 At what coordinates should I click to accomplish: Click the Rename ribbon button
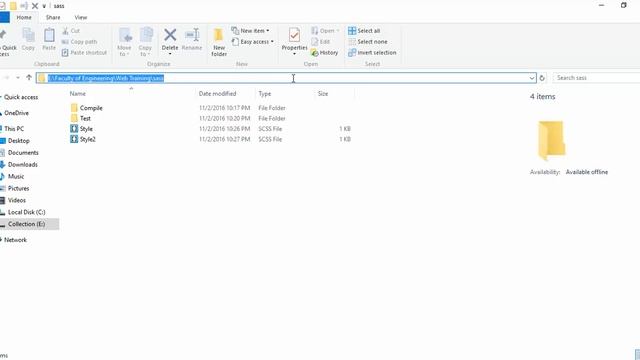[x=192, y=40]
